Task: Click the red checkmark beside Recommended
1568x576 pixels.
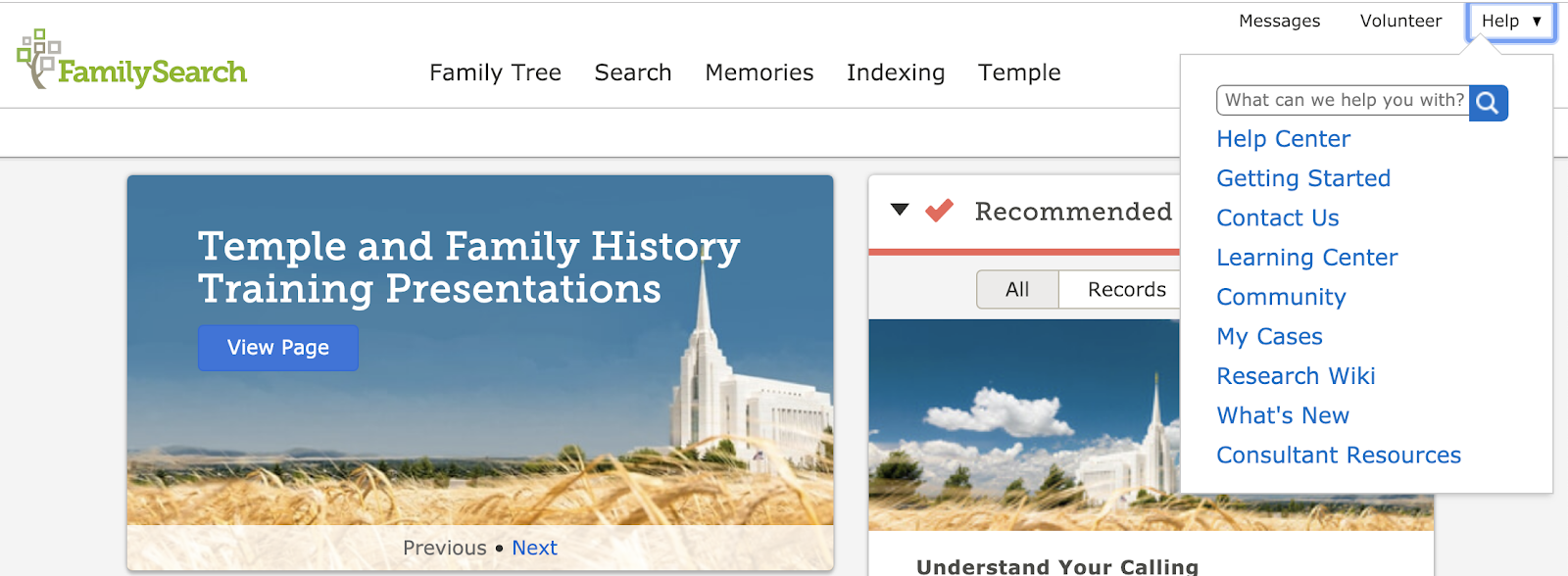Action: (939, 211)
